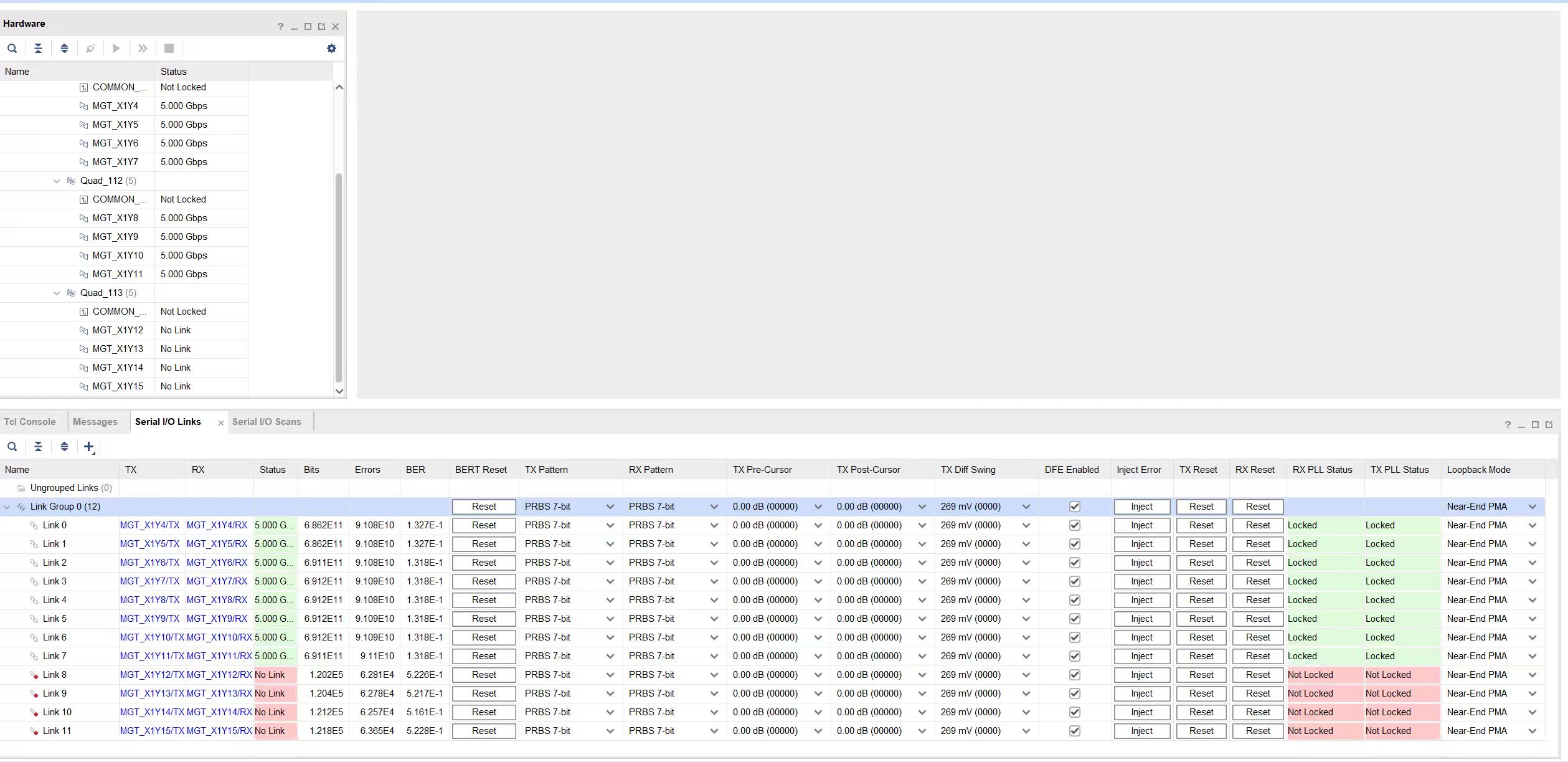Click TX Reset button for Link 8
The image size is (1568, 762).
[1201, 675]
